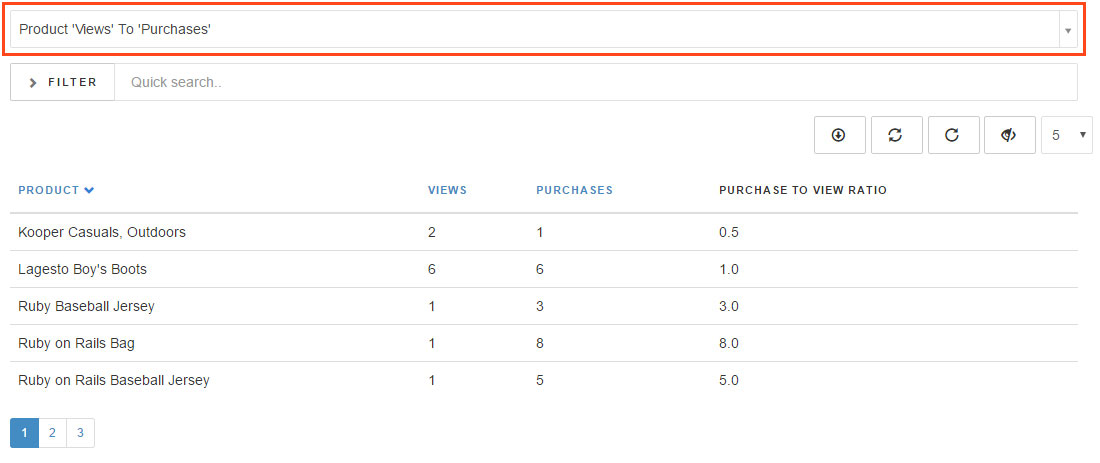
Task: Click the PURCHASE TO VIEW RATIO header
Action: [803, 190]
